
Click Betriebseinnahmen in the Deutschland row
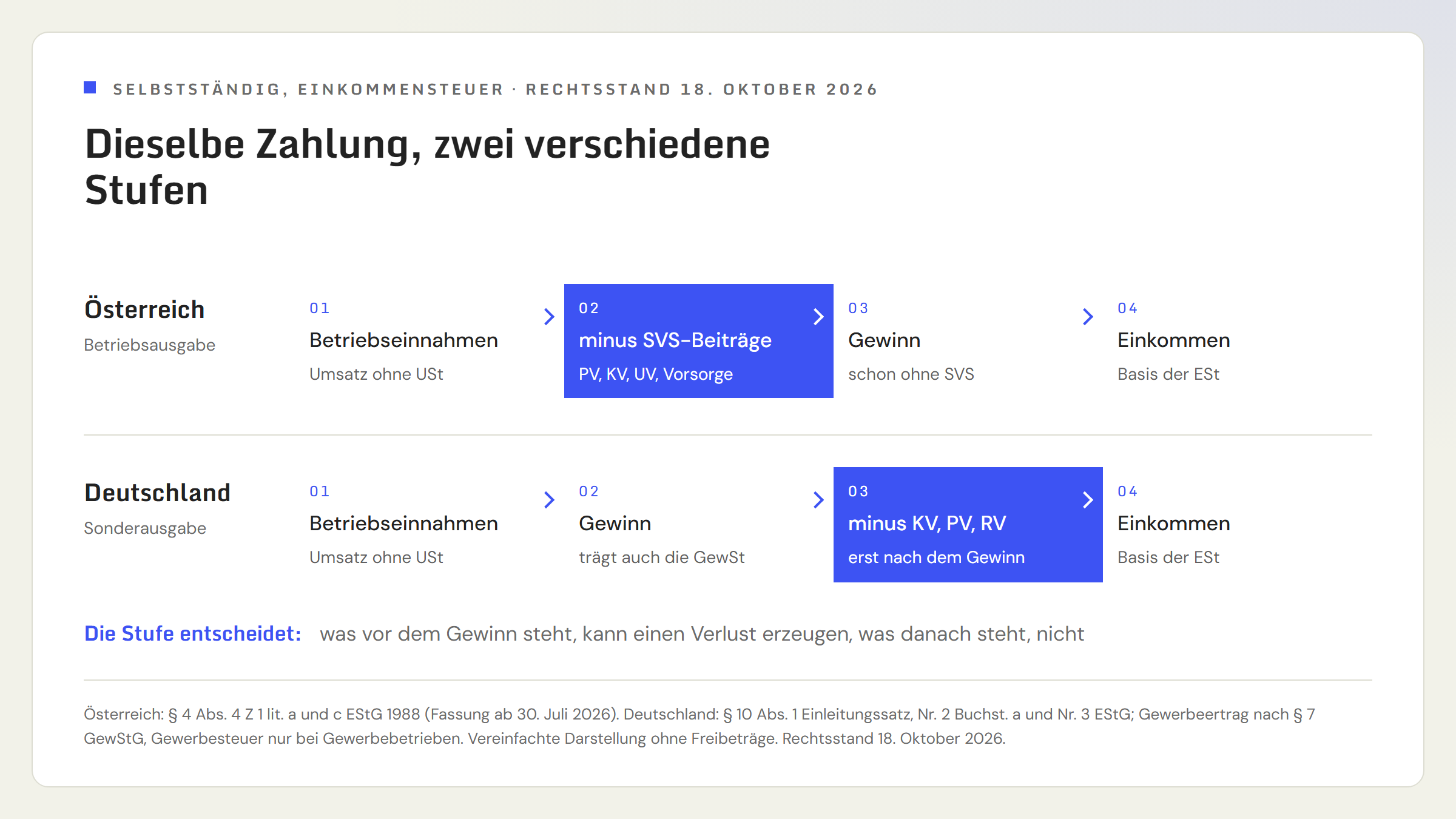403,524
